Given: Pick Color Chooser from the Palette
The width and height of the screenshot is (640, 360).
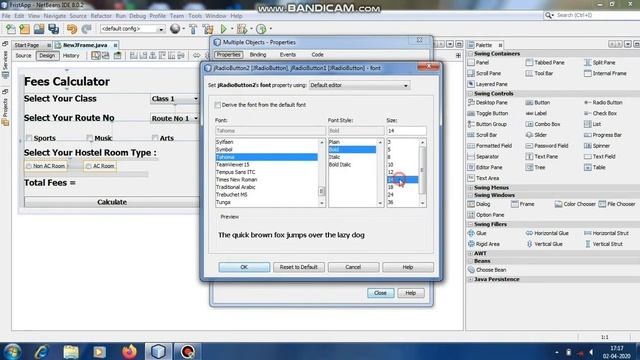Looking at the screenshot, I should point(575,204).
